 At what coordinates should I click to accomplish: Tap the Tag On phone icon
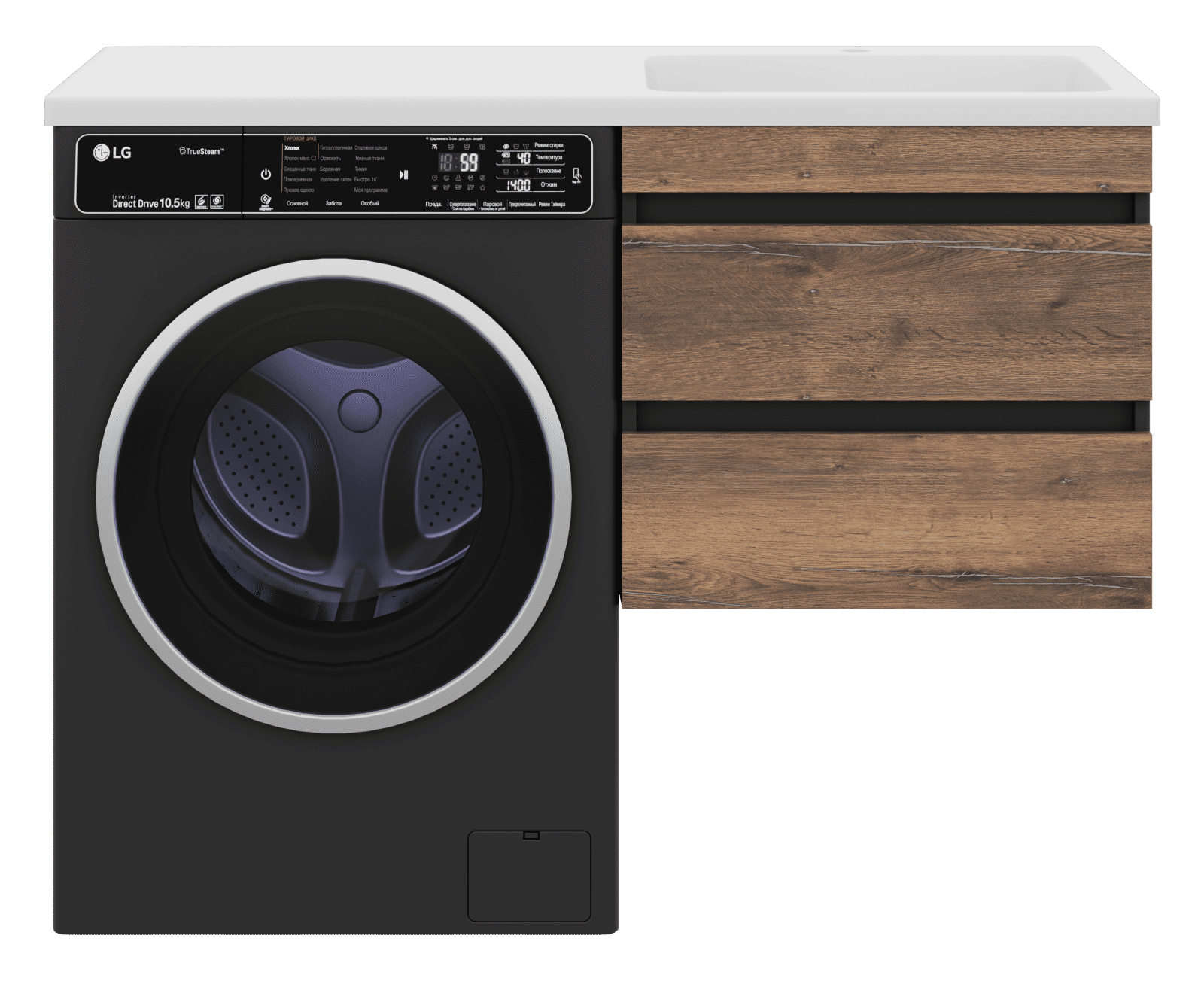576,175
